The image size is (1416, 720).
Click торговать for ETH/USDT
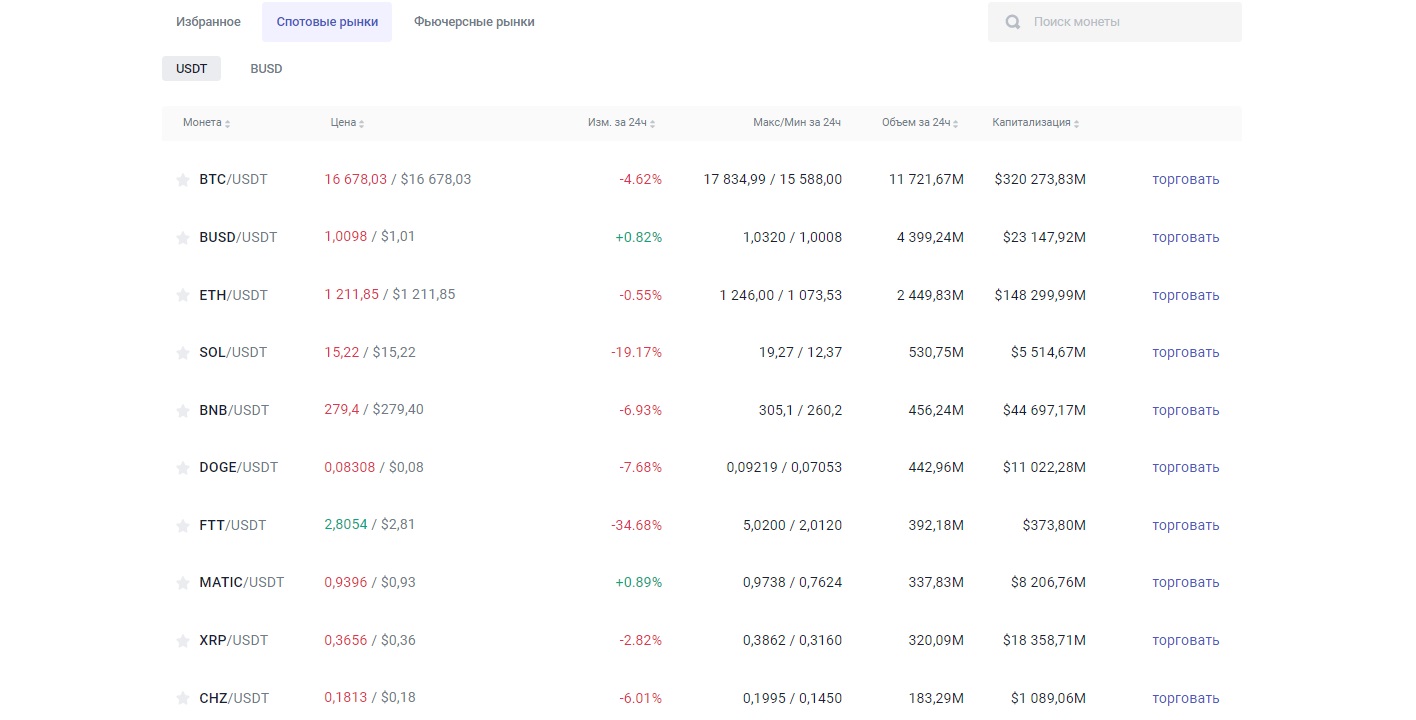tap(1185, 296)
